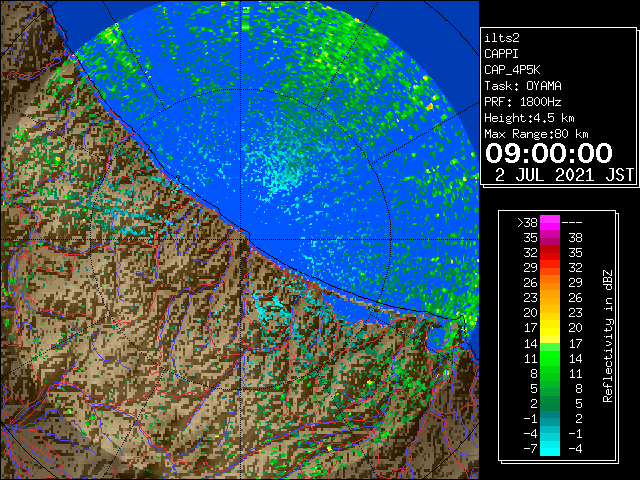Click the '---' legend upper limit

572,223
